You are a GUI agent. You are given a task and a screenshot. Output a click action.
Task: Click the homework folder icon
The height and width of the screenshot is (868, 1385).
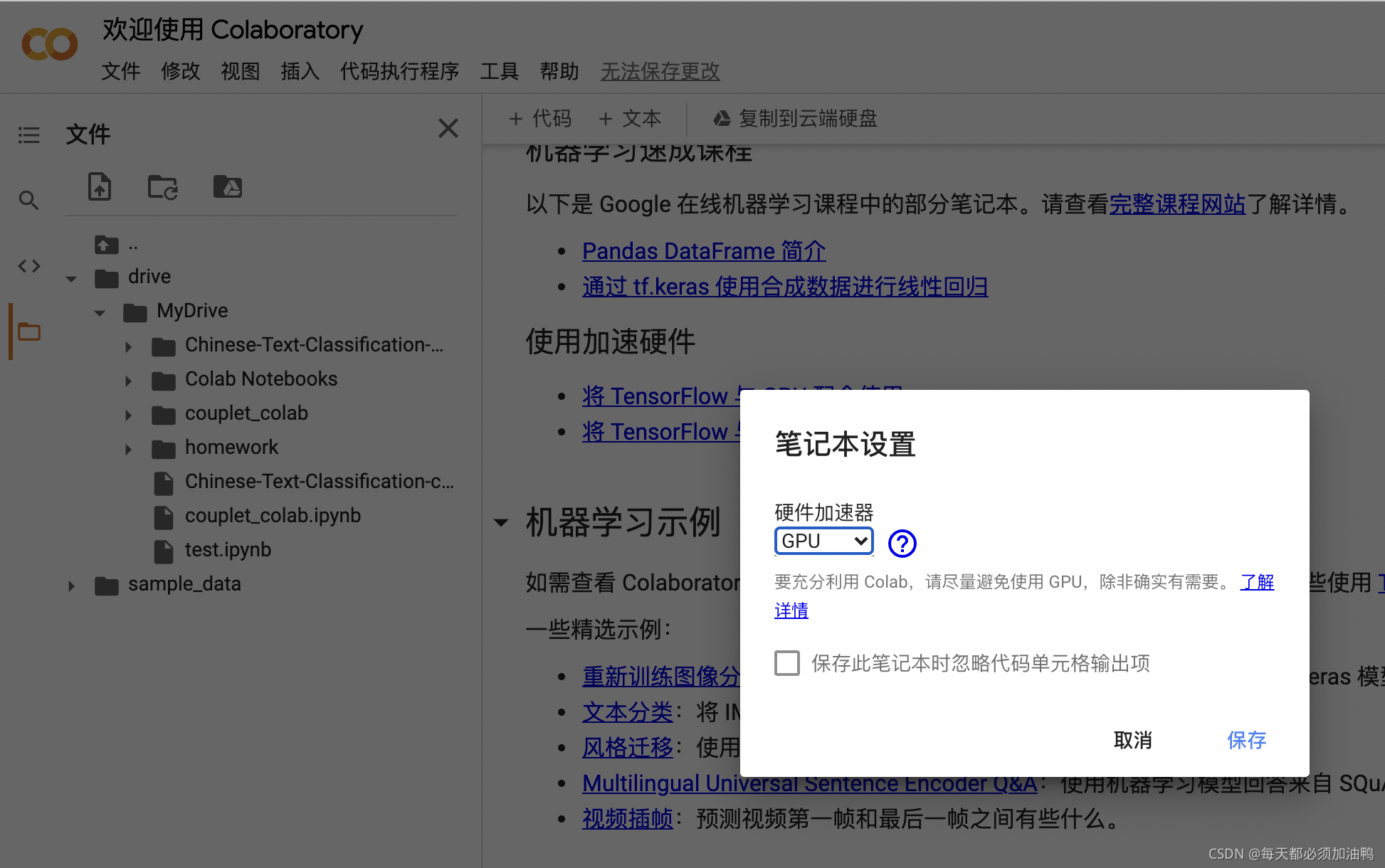[164, 449]
